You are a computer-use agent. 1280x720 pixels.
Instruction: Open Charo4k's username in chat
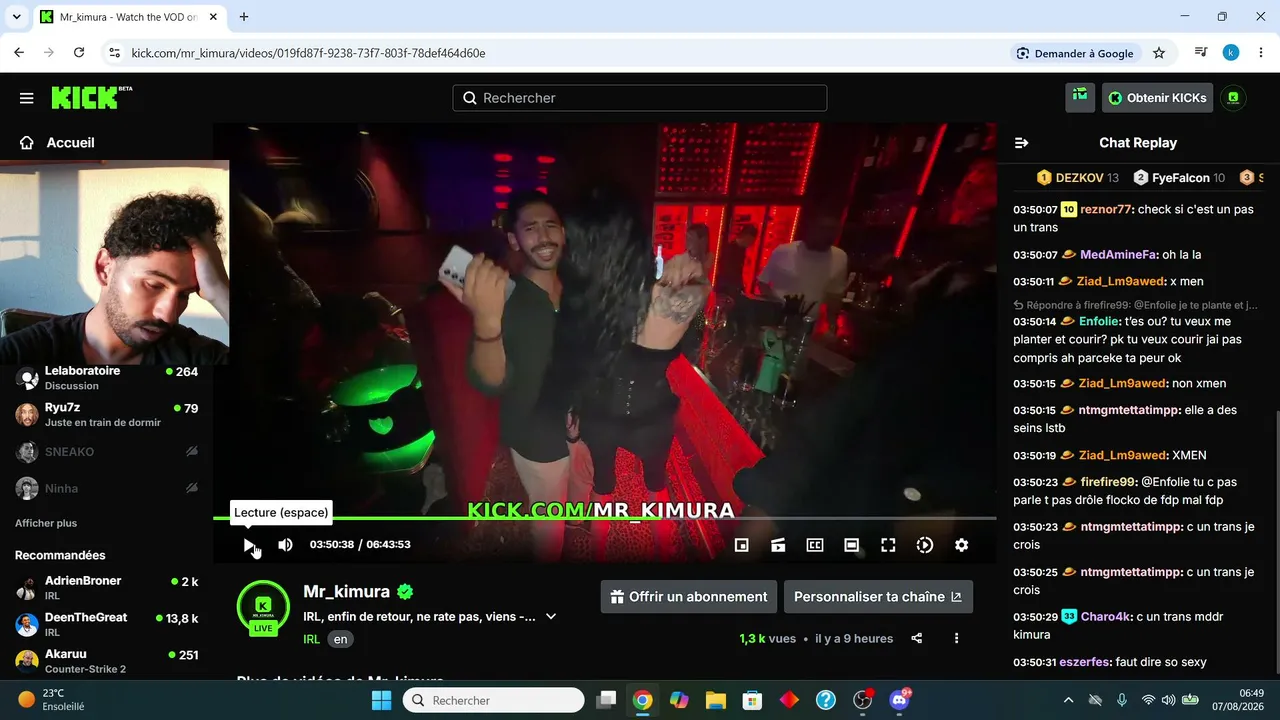(1104, 617)
